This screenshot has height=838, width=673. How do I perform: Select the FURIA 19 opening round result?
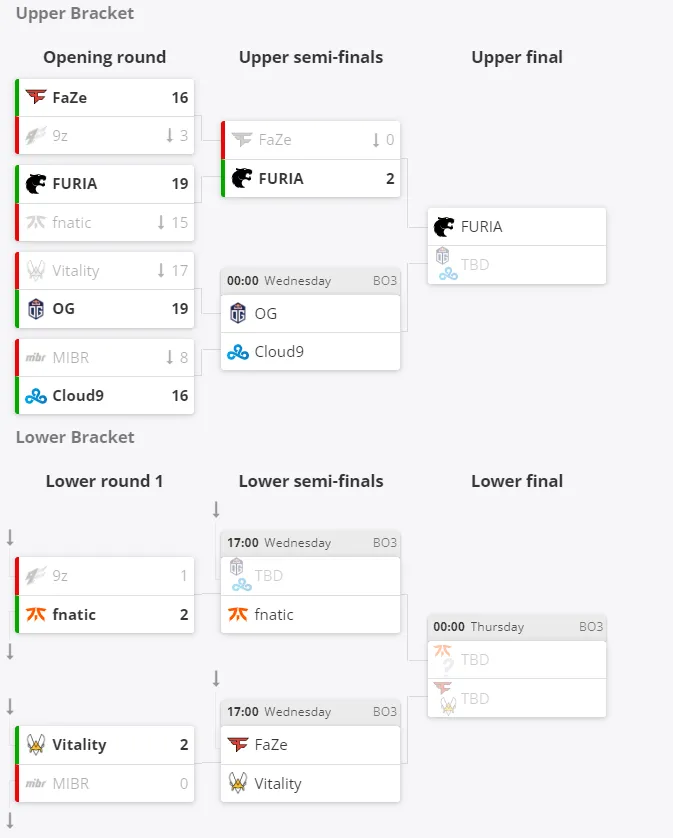click(x=105, y=184)
